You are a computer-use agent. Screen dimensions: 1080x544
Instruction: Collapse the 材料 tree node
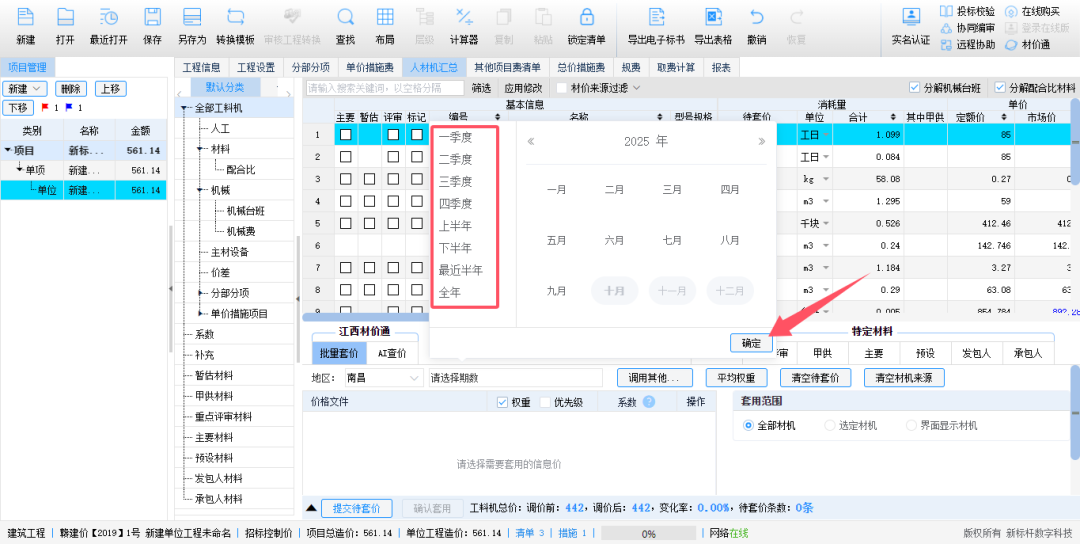(201, 149)
